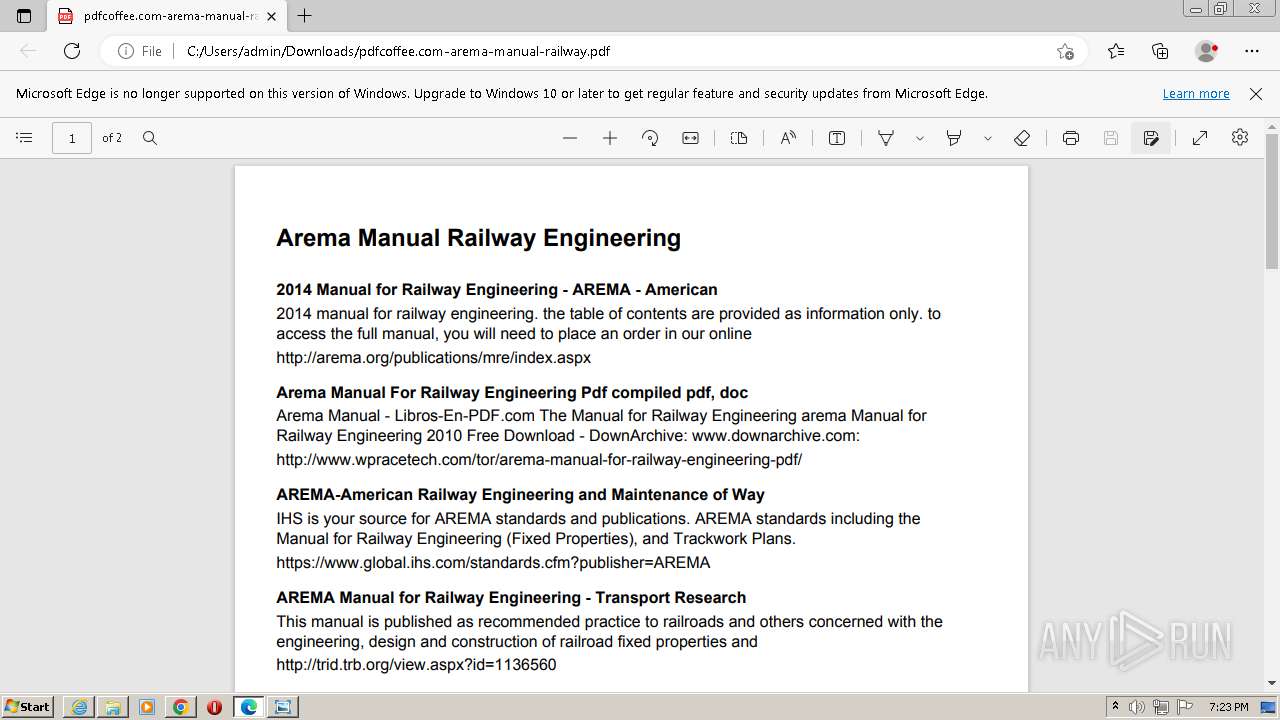Viewport: 1280px width, 720px height.
Task: Expand the Highlight color options dropdown
Action: pos(988,138)
